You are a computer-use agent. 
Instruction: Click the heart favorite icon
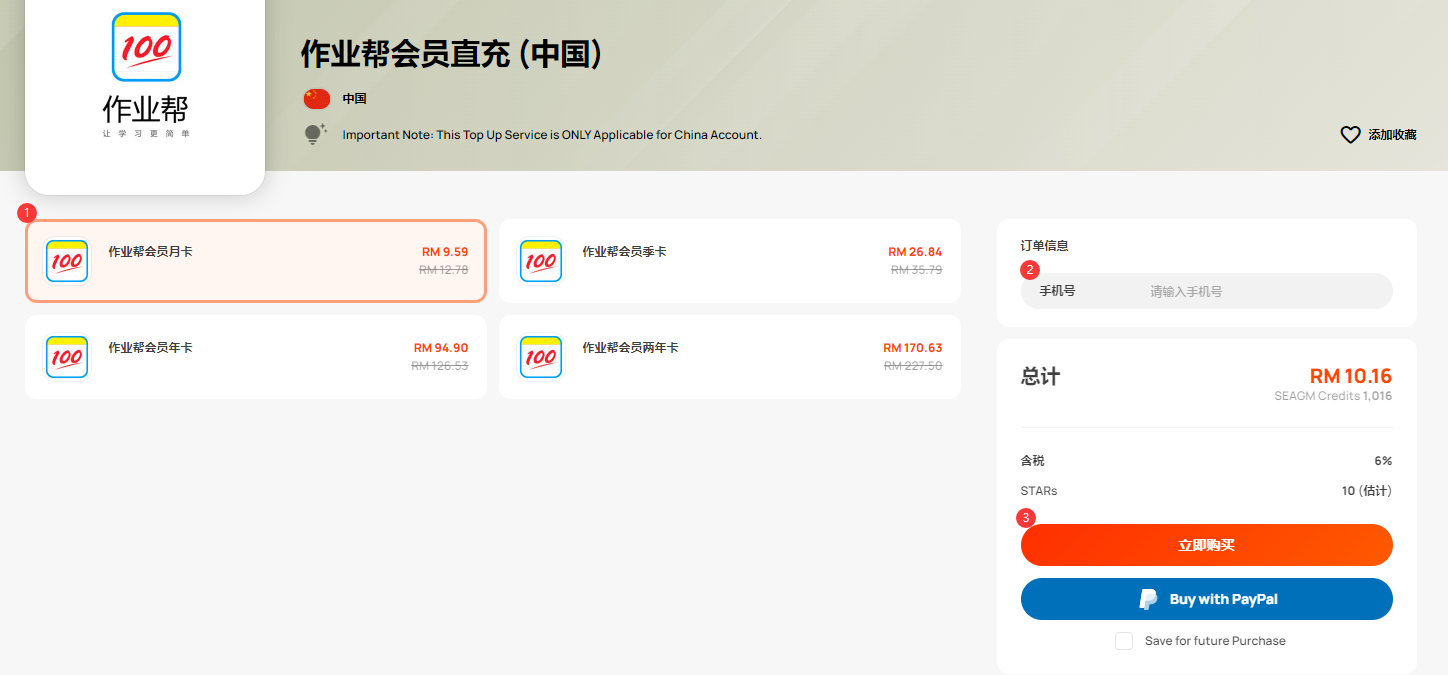click(x=1351, y=134)
